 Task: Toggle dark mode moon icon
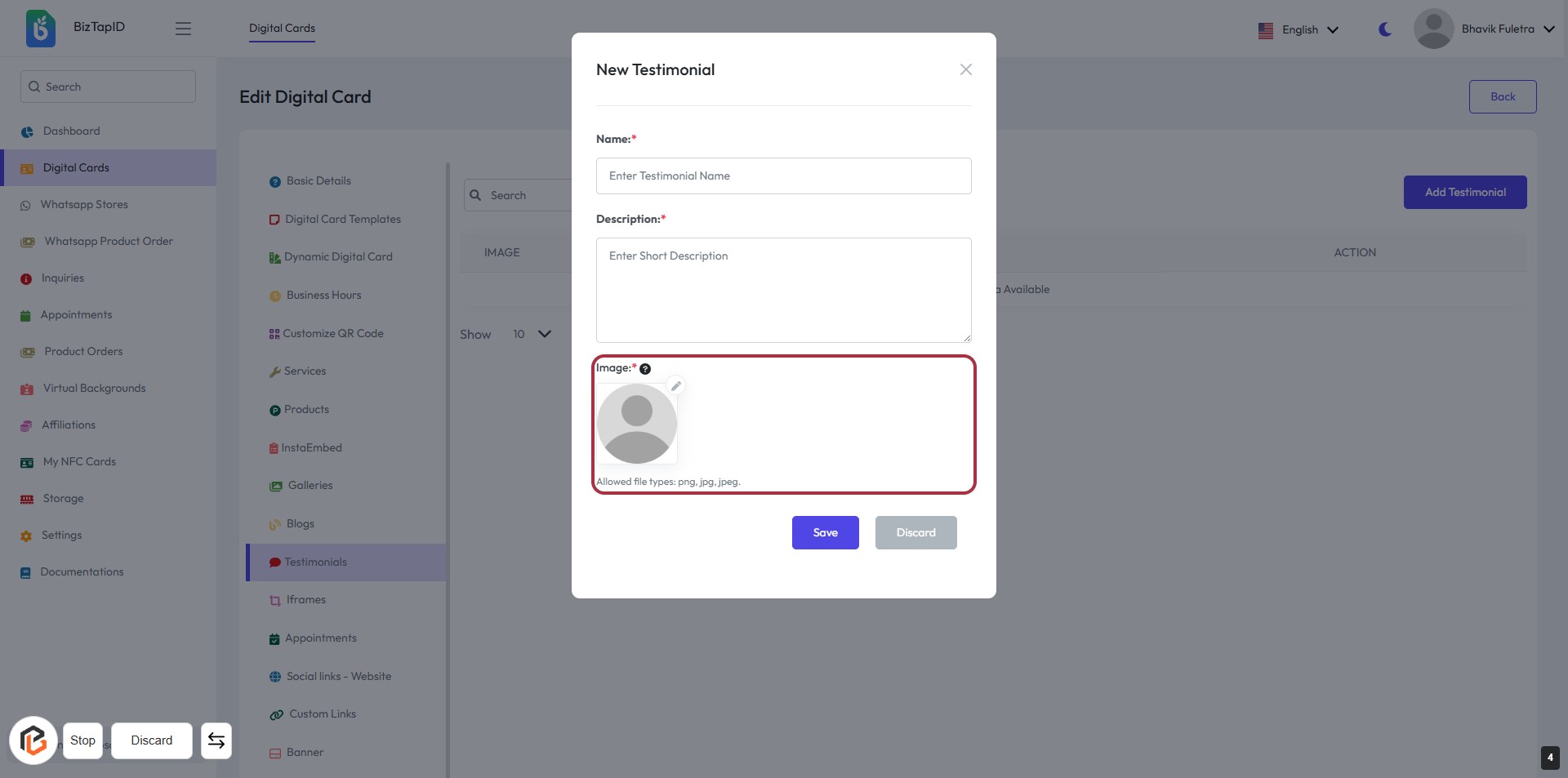click(x=1385, y=29)
